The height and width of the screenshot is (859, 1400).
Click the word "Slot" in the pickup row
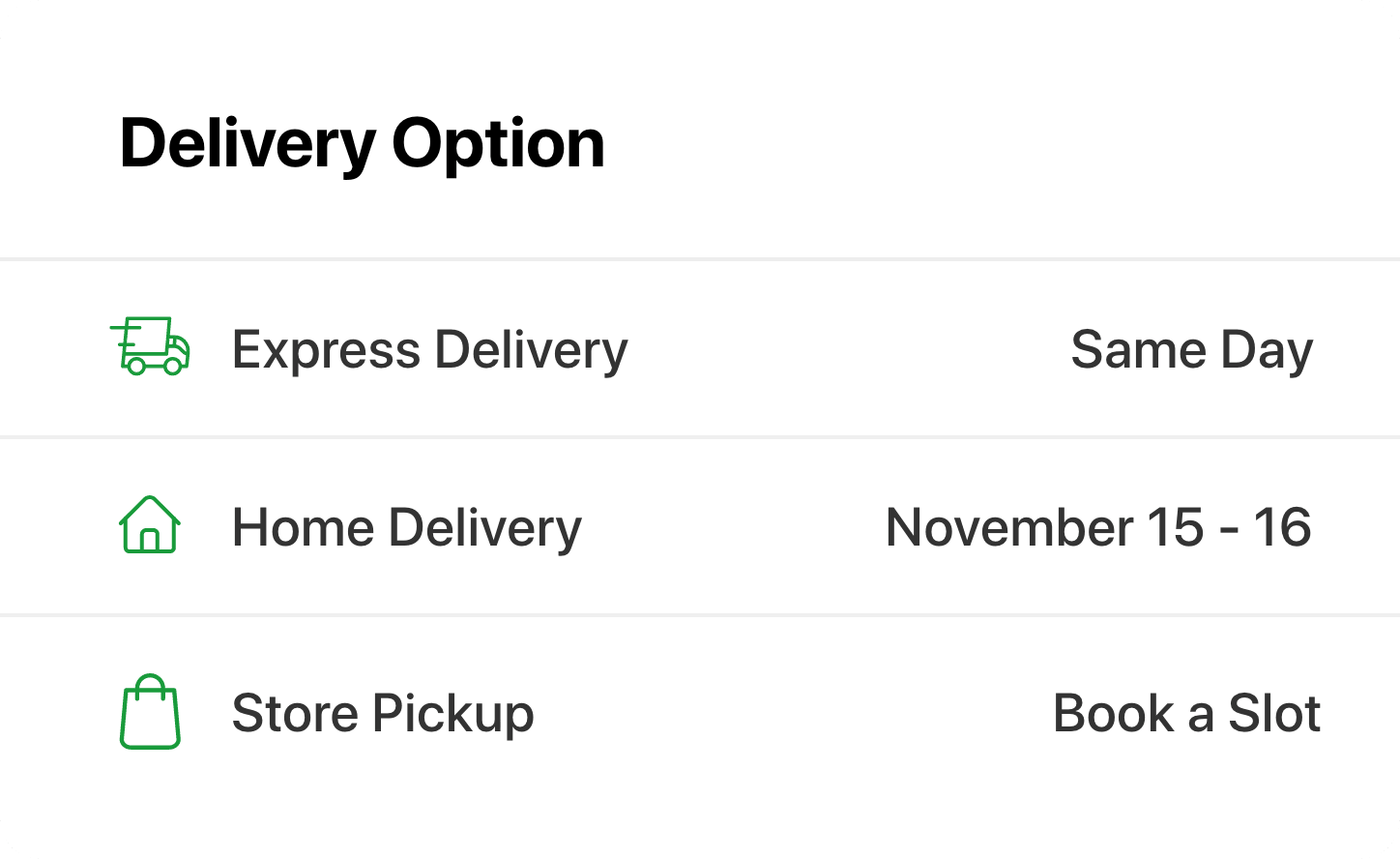[1274, 714]
